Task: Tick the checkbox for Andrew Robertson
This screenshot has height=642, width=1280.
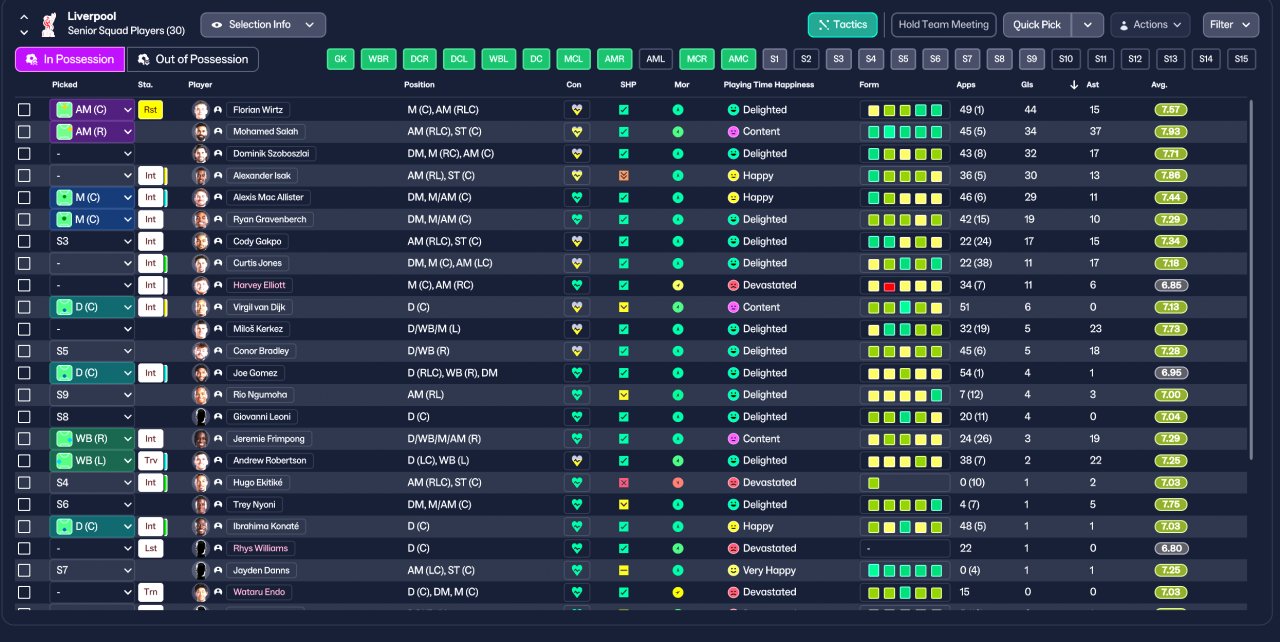Action: pos(24,461)
